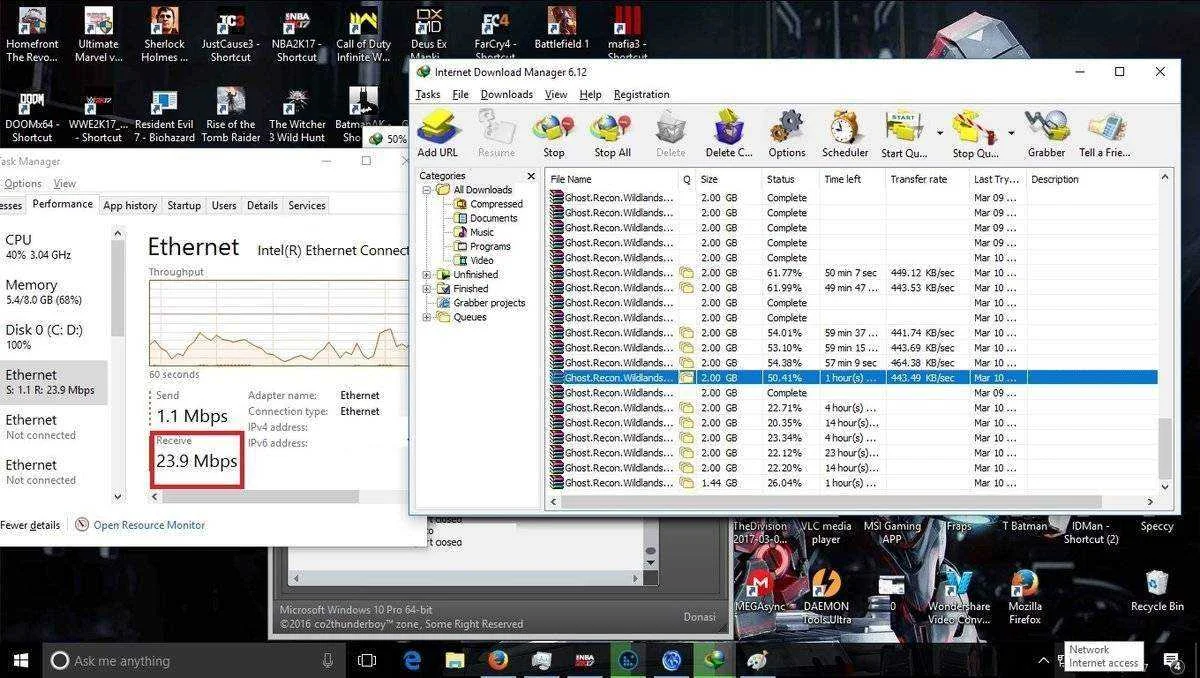
Task: Click the Stop Queue toolbar icon
Action: [x=975, y=133]
